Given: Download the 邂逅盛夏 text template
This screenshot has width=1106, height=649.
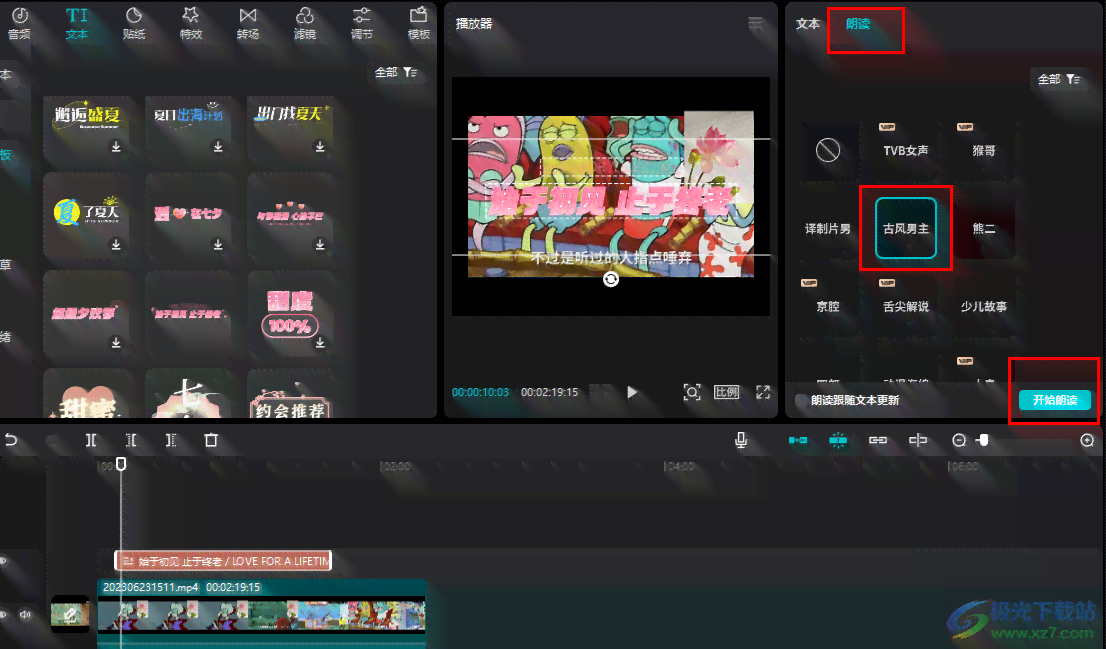Looking at the screenshot, I should [116, 147].
